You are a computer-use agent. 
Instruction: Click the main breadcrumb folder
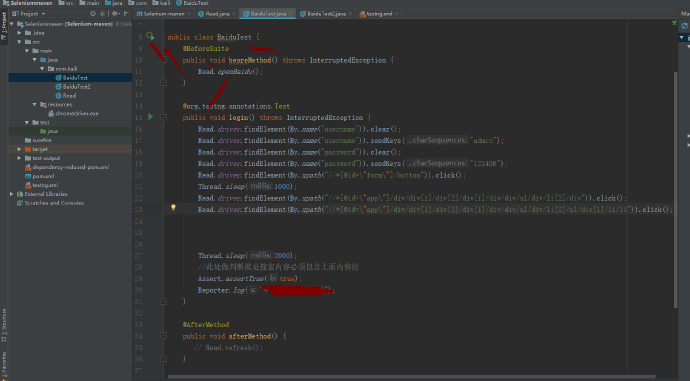(x=89, y=3)
